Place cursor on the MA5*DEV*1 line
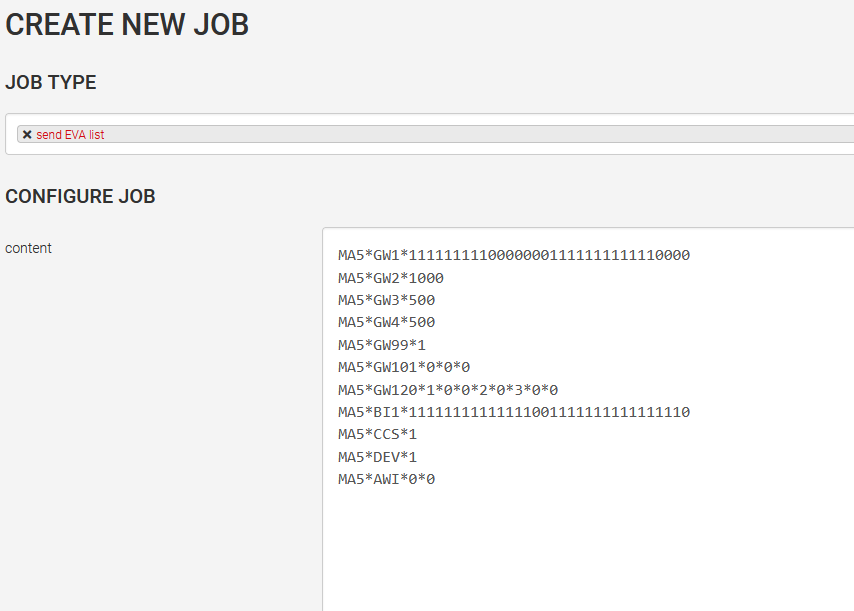The height and width of the screenshot is (611, 854). point(378,457)
